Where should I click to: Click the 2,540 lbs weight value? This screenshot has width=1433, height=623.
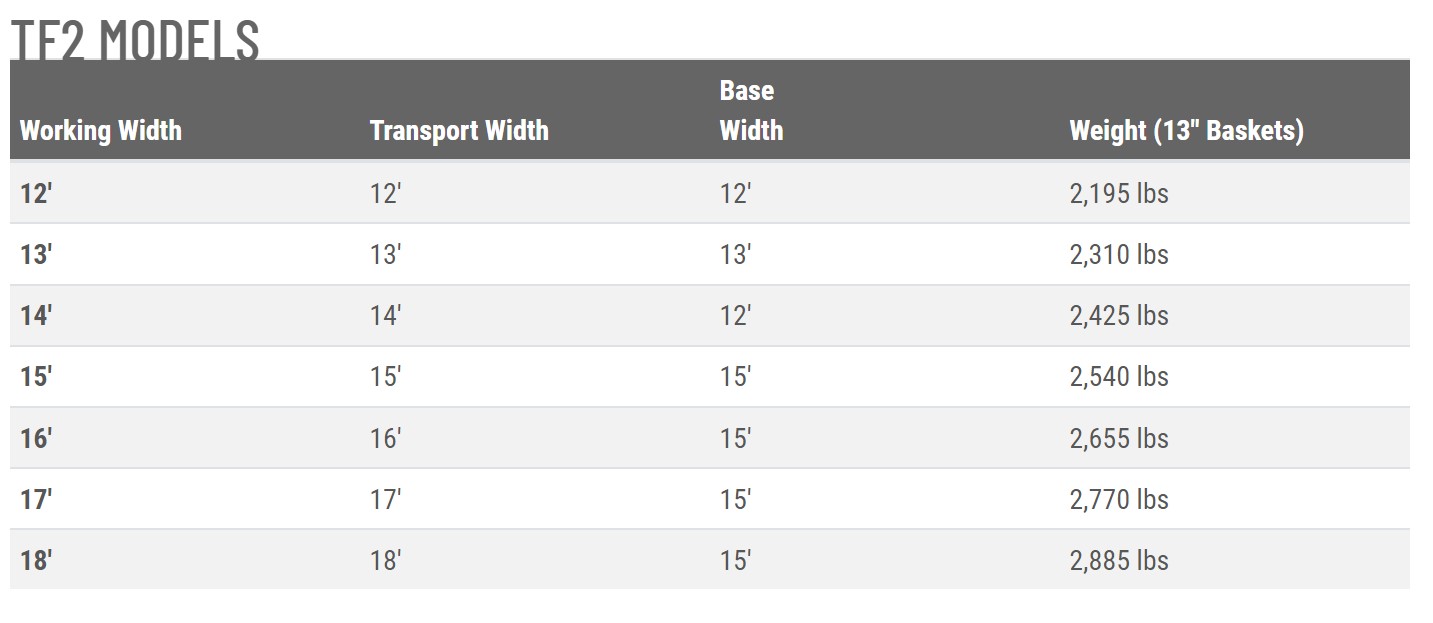click(x=1119, y=377)
